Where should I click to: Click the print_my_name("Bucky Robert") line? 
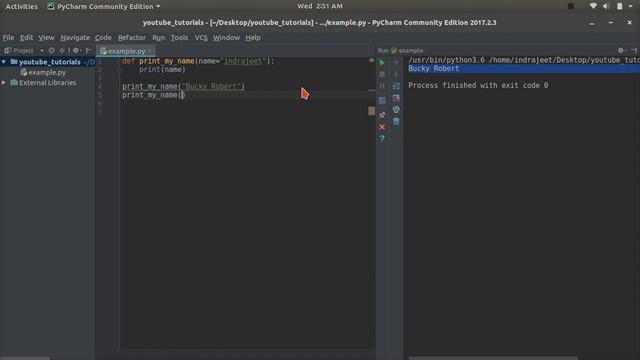[x=183, y=87]
